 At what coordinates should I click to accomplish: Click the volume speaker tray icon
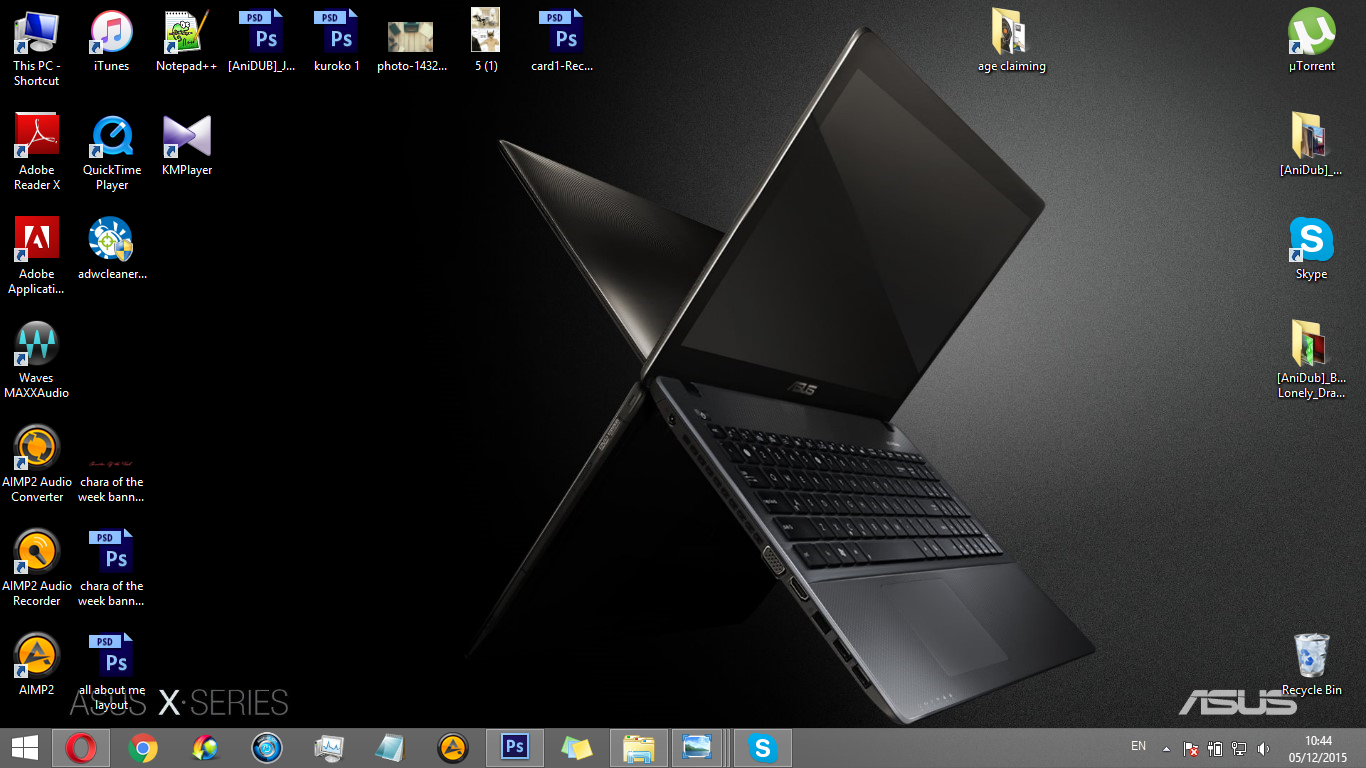coord(1263,748)
